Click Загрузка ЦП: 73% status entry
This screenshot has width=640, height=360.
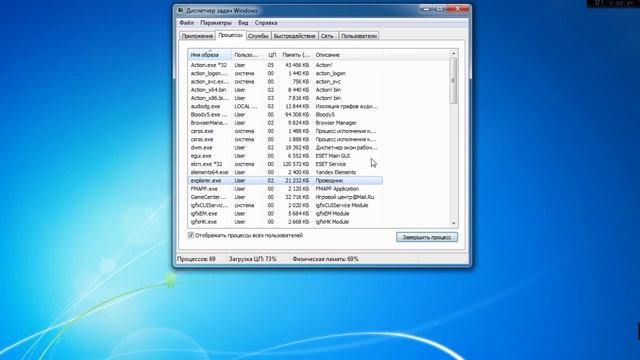pyautogui.click(x=253, y=259)
